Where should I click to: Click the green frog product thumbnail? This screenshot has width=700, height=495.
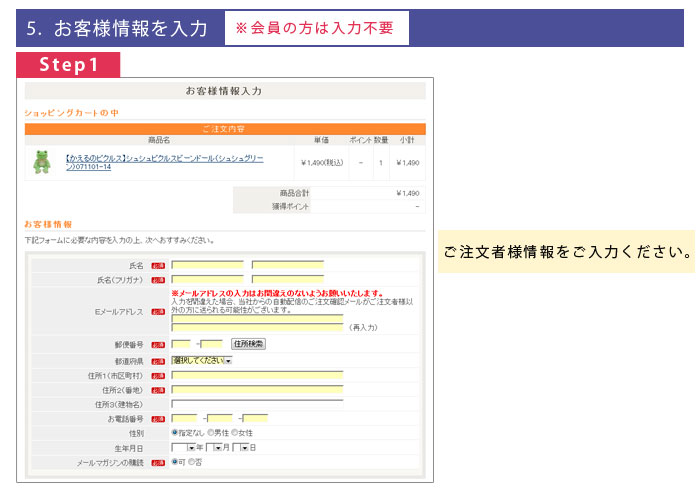(41, 162)
